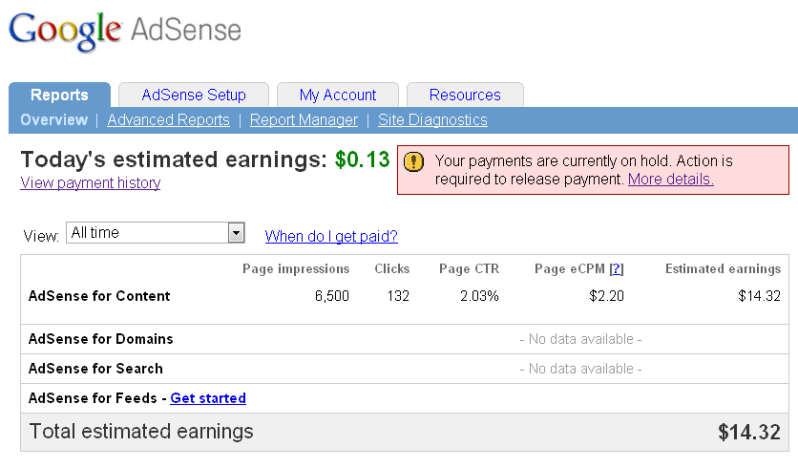Follow the More details link in the payment alert
798x468 pixels.
click(x=670, y=179)
